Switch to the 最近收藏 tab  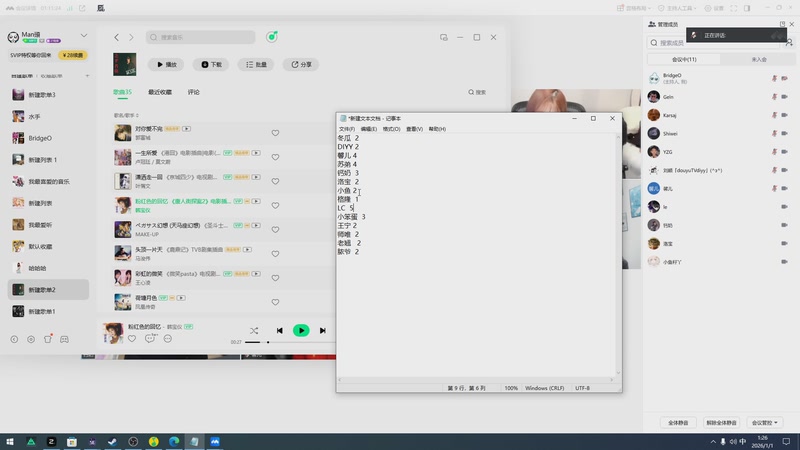[160, 92]
